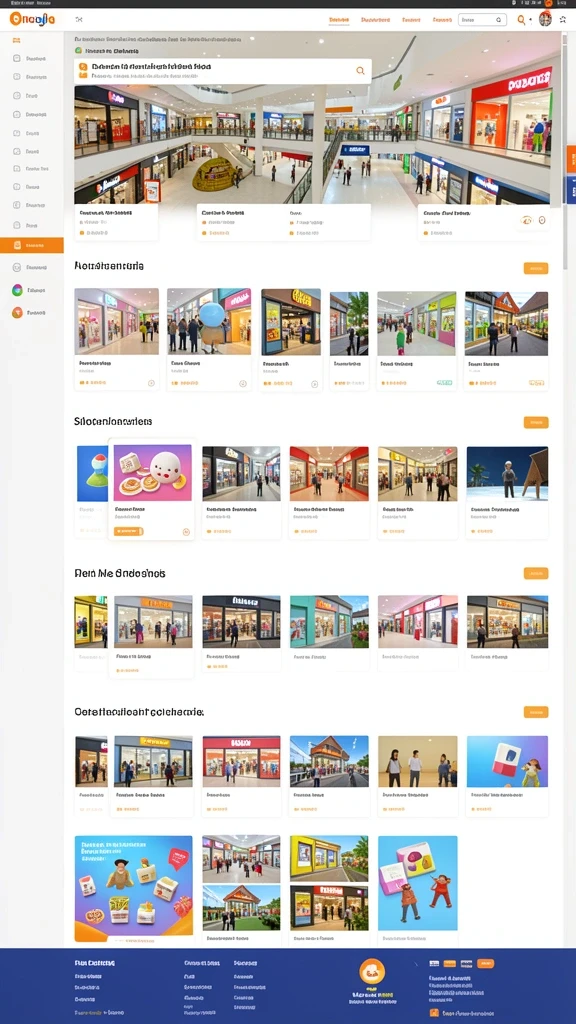Click the search icon in the hero search bar

[360, 71]
